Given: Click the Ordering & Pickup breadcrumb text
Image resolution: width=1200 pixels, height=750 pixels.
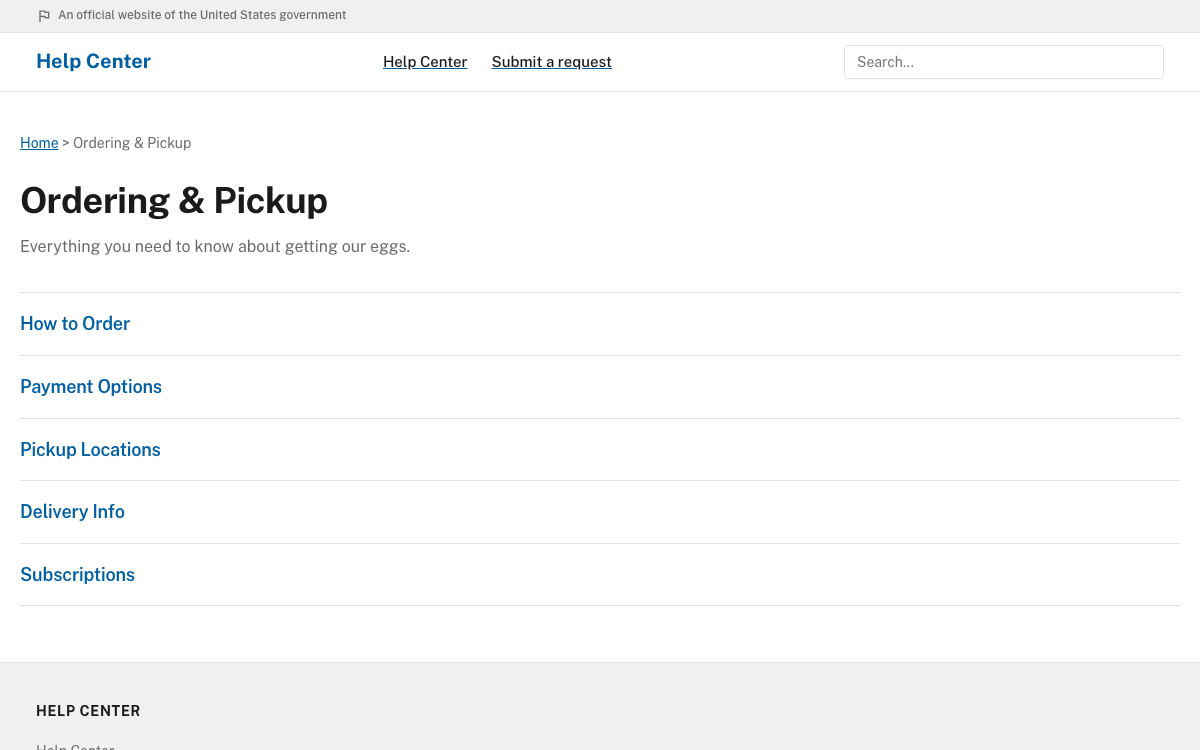Looking at the screenshot, I should click(x=132, y=143).
